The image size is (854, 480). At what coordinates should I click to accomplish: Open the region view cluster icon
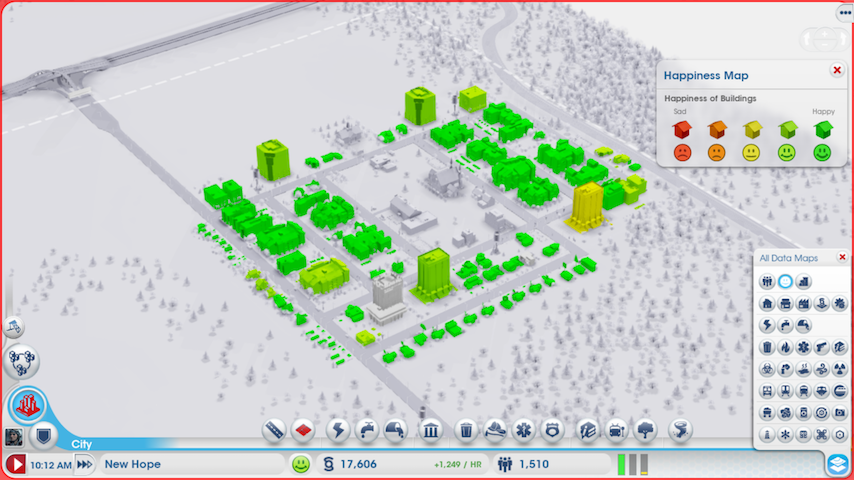21,361
